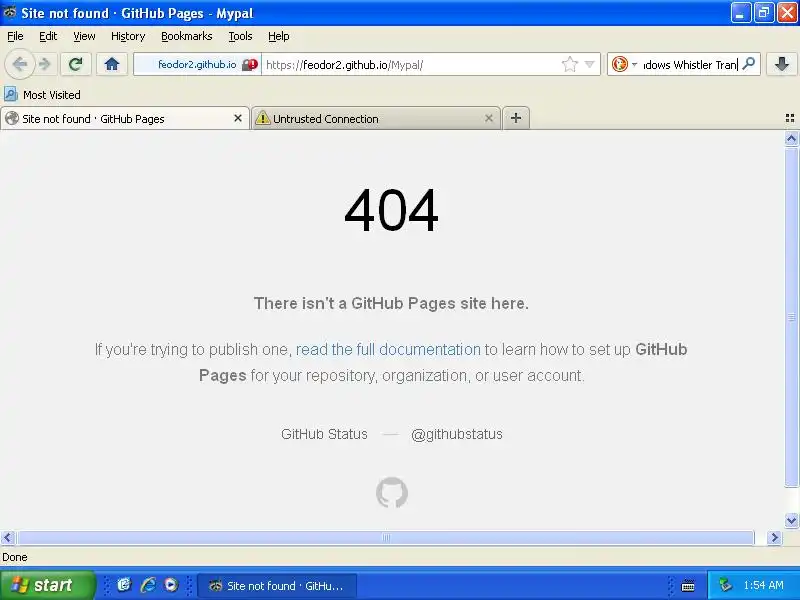Select the Site not found taskbar button
The height and width of the screenshot is (600, 800).
tap(277, 586)
